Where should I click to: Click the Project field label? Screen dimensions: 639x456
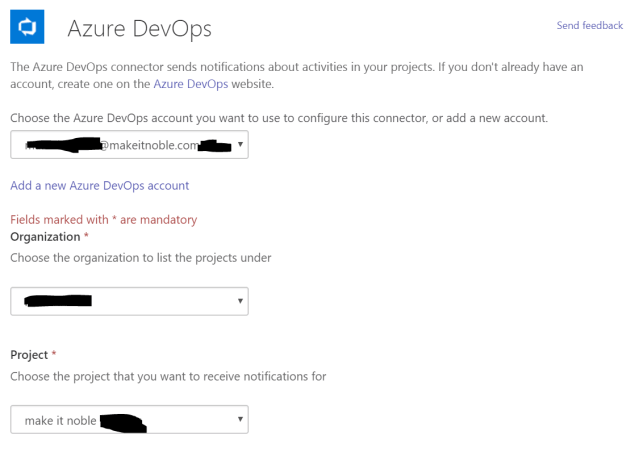pyautogui.click(x=29, y=355)
